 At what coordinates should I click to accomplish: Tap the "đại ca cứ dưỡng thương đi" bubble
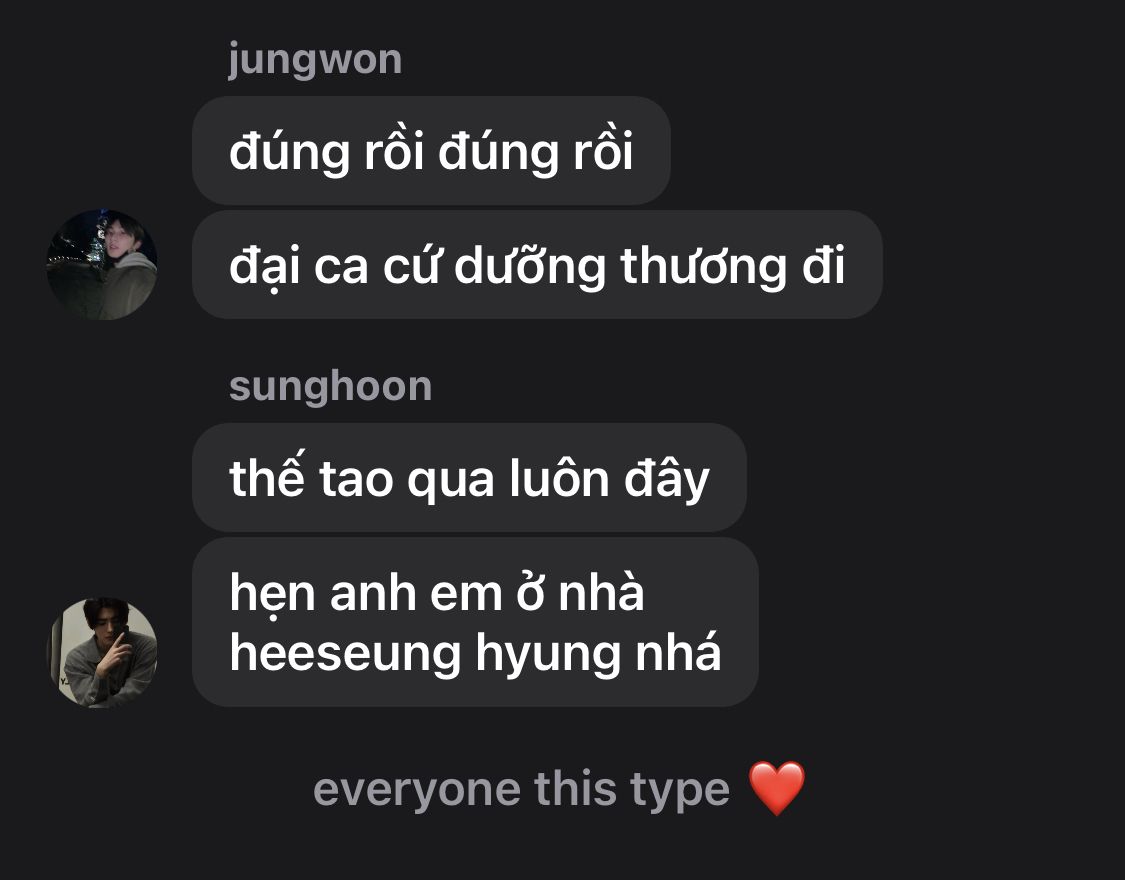(x=537, y=265)
